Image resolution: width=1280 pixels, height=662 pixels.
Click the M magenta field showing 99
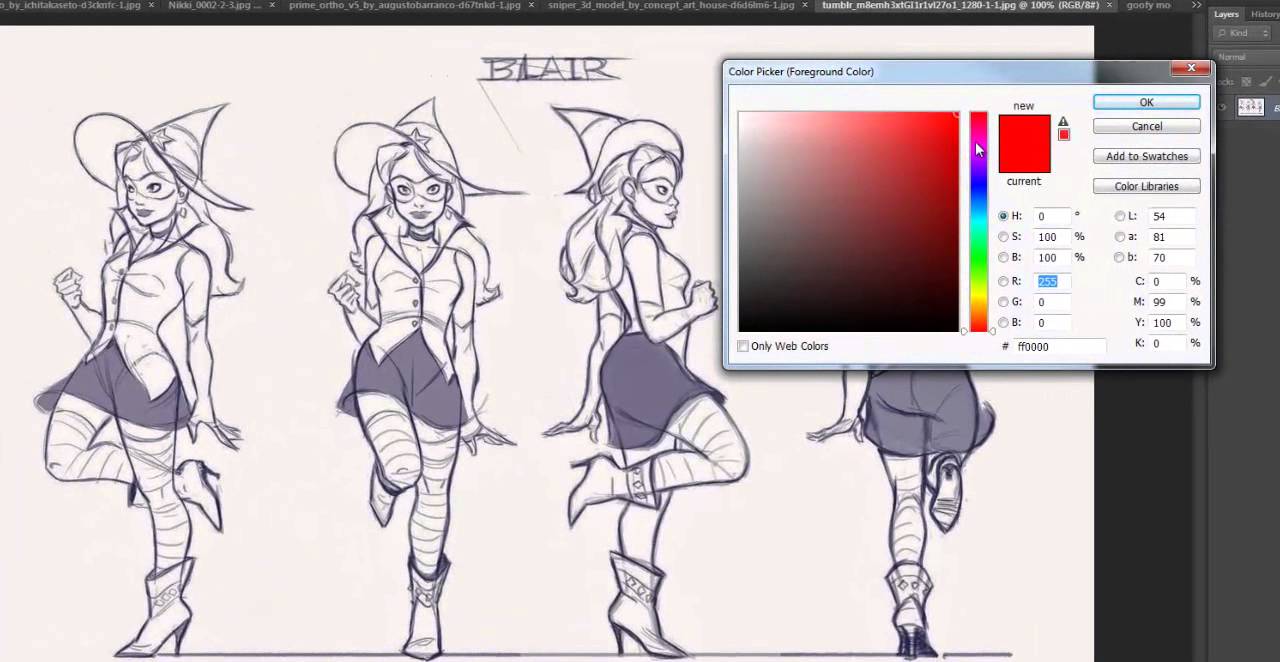click(x=1167, y=302)
